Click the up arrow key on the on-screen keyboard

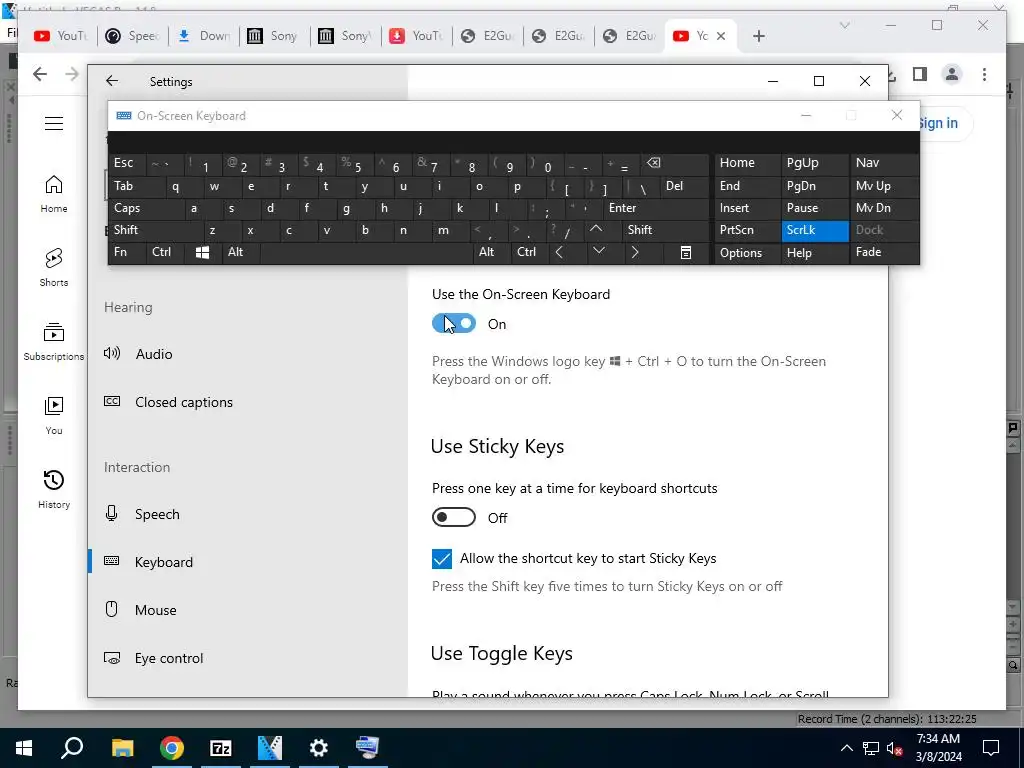(596, 230)
